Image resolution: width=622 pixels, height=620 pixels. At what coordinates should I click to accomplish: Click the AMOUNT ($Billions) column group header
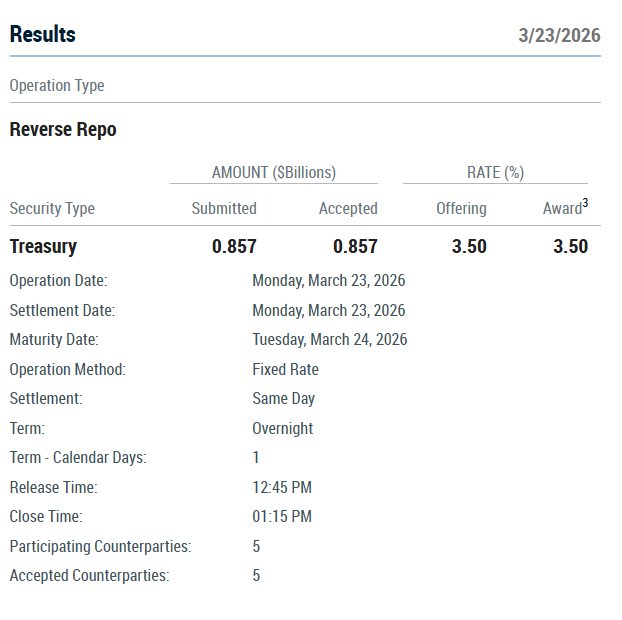[274, 173]
